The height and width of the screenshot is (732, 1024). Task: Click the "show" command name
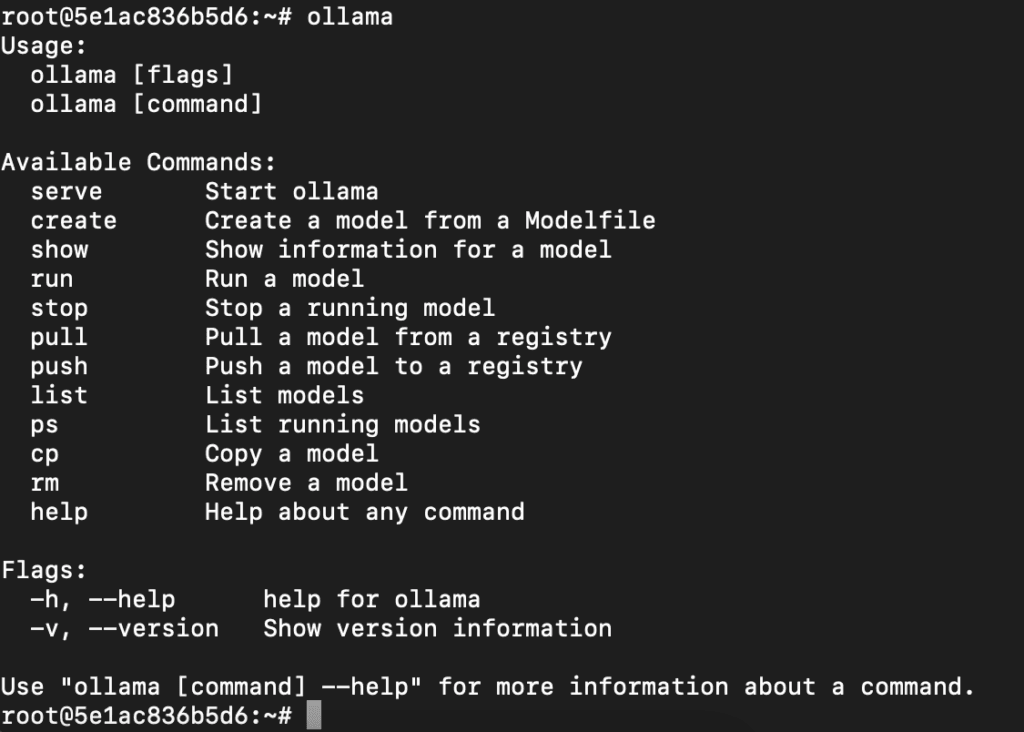[59, 249]
